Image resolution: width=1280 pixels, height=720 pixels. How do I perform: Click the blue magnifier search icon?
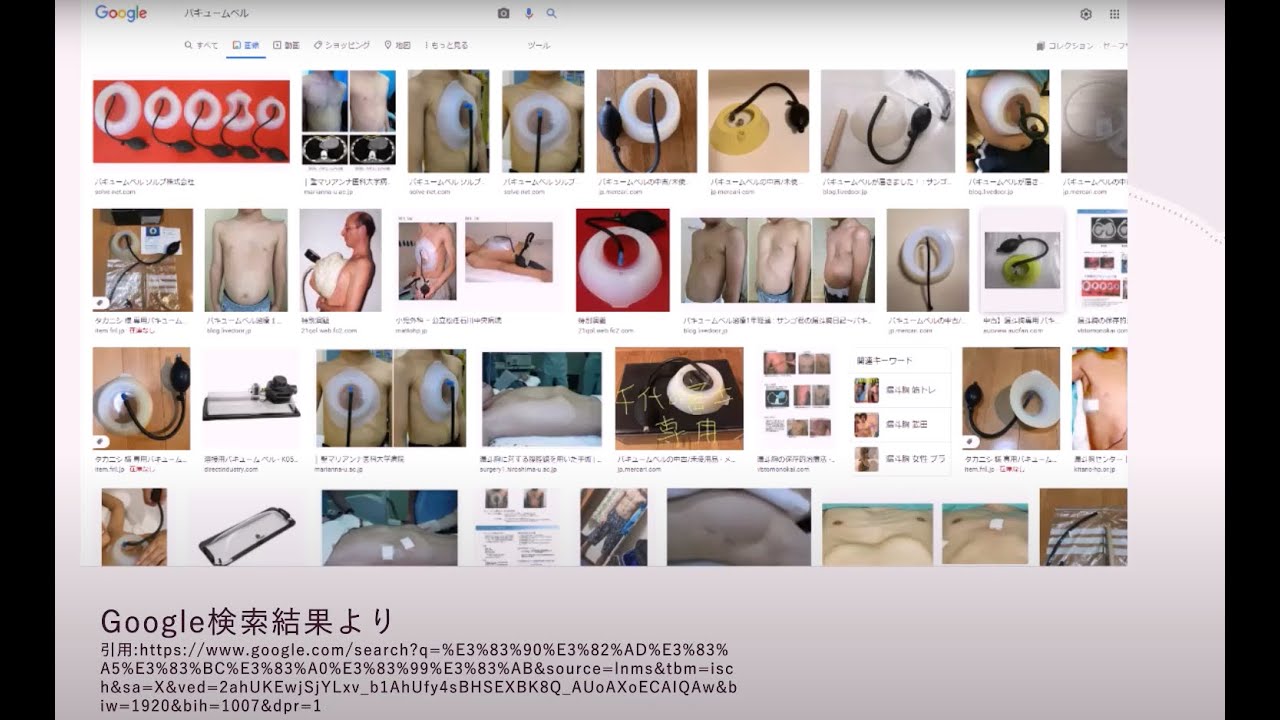[x=551, y=13]
